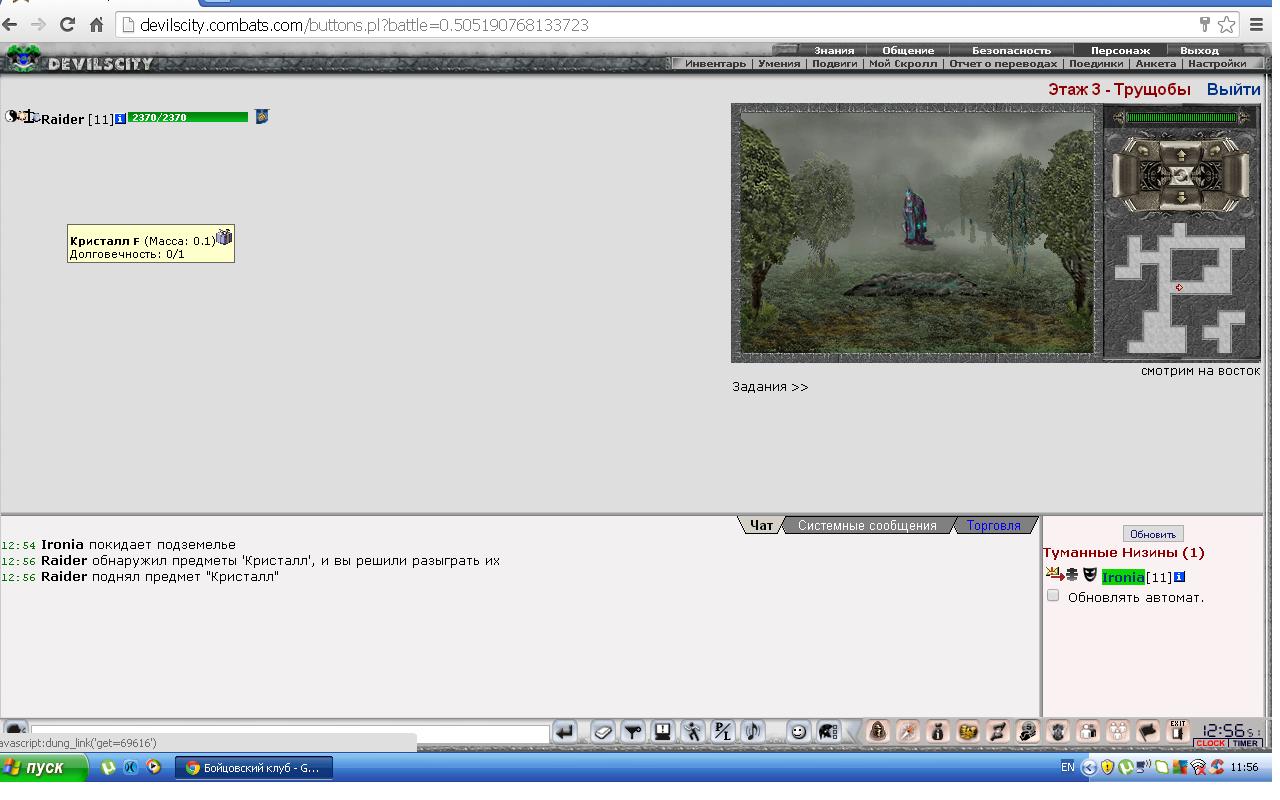
Task: Switch to the 'Чат' tab
Action: 761,525
